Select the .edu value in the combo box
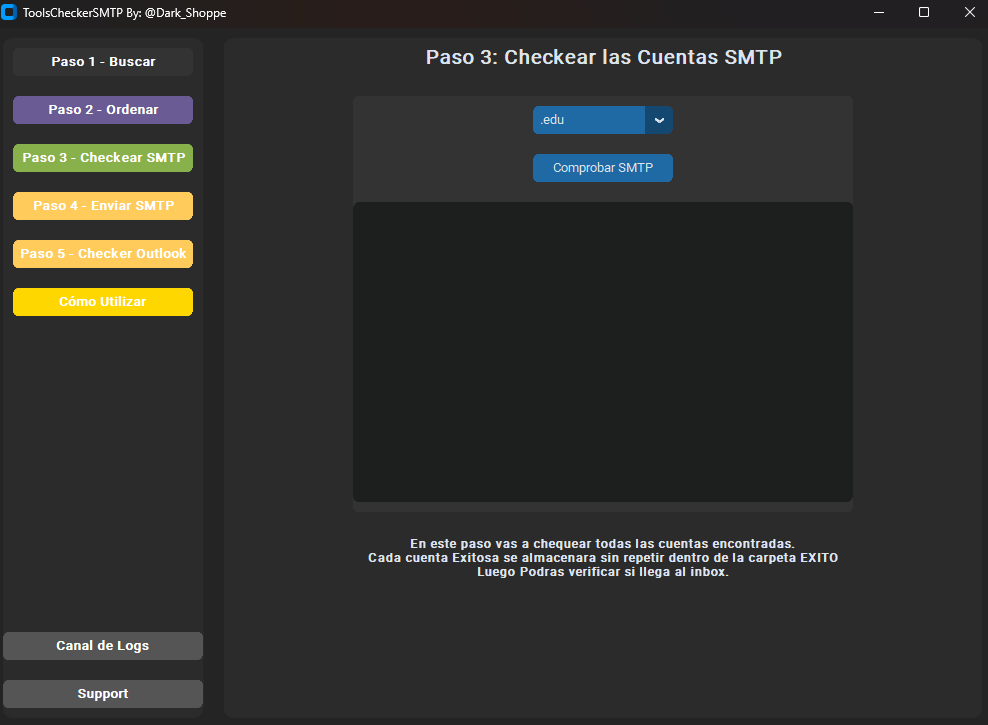The height and width of the screenshot is (725, 988). [580, 120]
